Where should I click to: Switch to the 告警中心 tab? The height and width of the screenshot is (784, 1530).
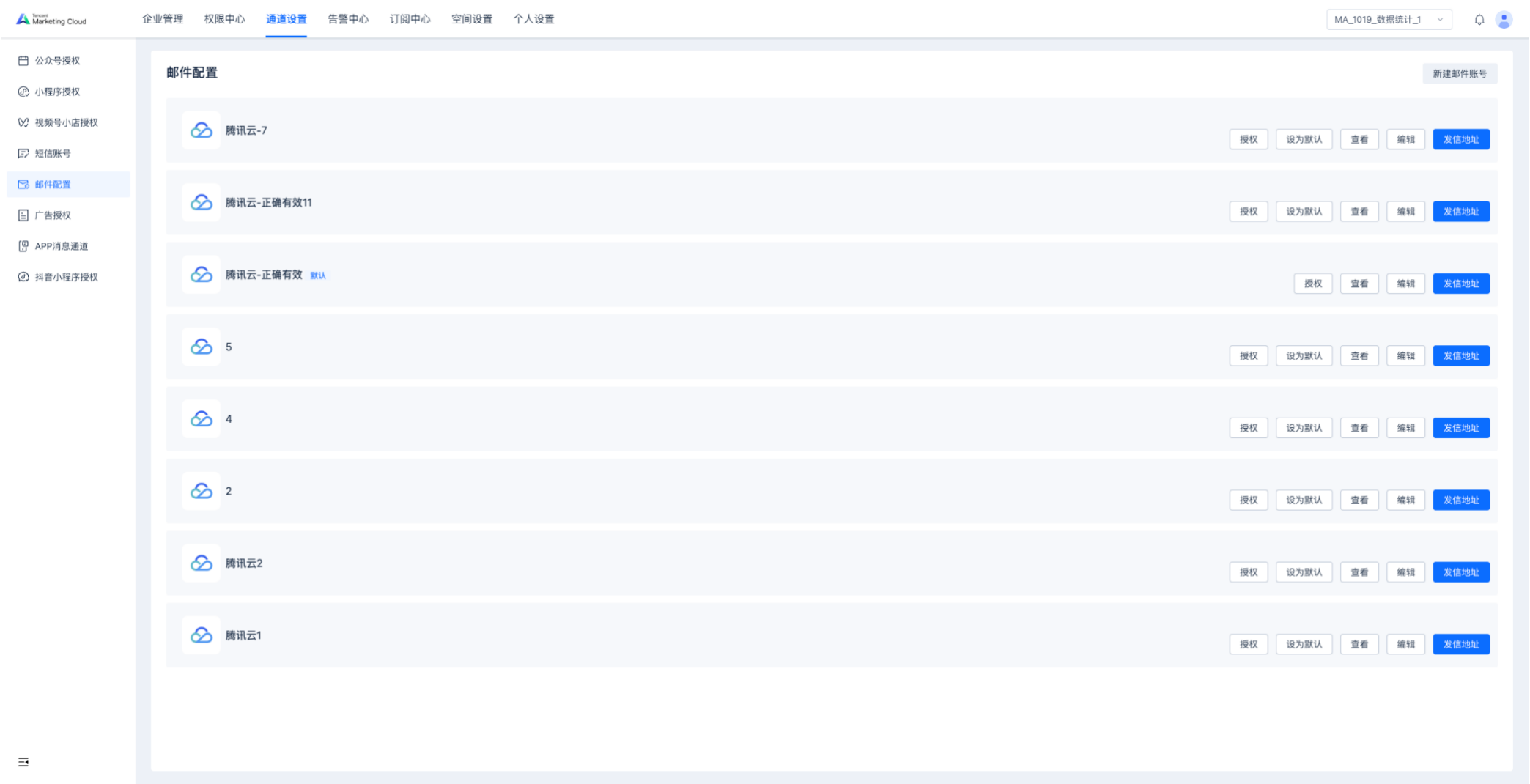[348, 19]
